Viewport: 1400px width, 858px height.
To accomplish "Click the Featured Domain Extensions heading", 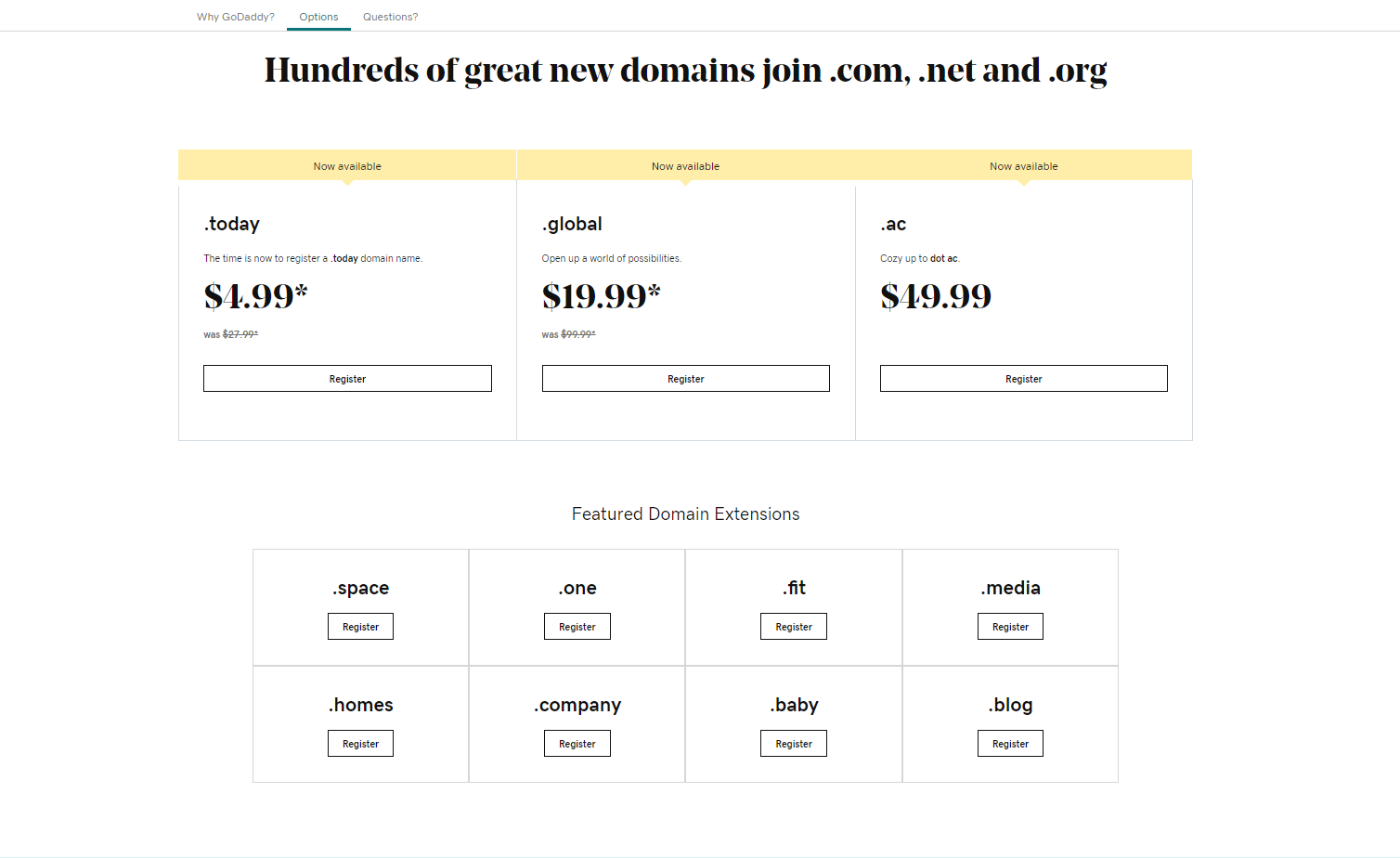I will point(685,513).
